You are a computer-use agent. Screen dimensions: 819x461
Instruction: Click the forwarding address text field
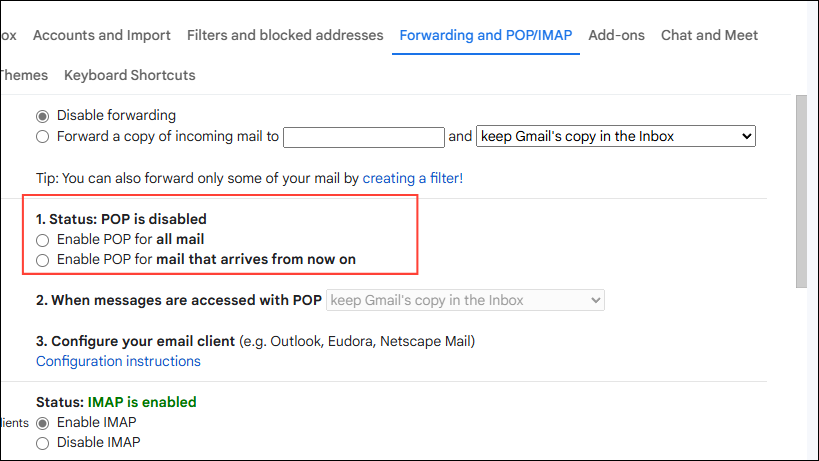click(x=363, y=137)
